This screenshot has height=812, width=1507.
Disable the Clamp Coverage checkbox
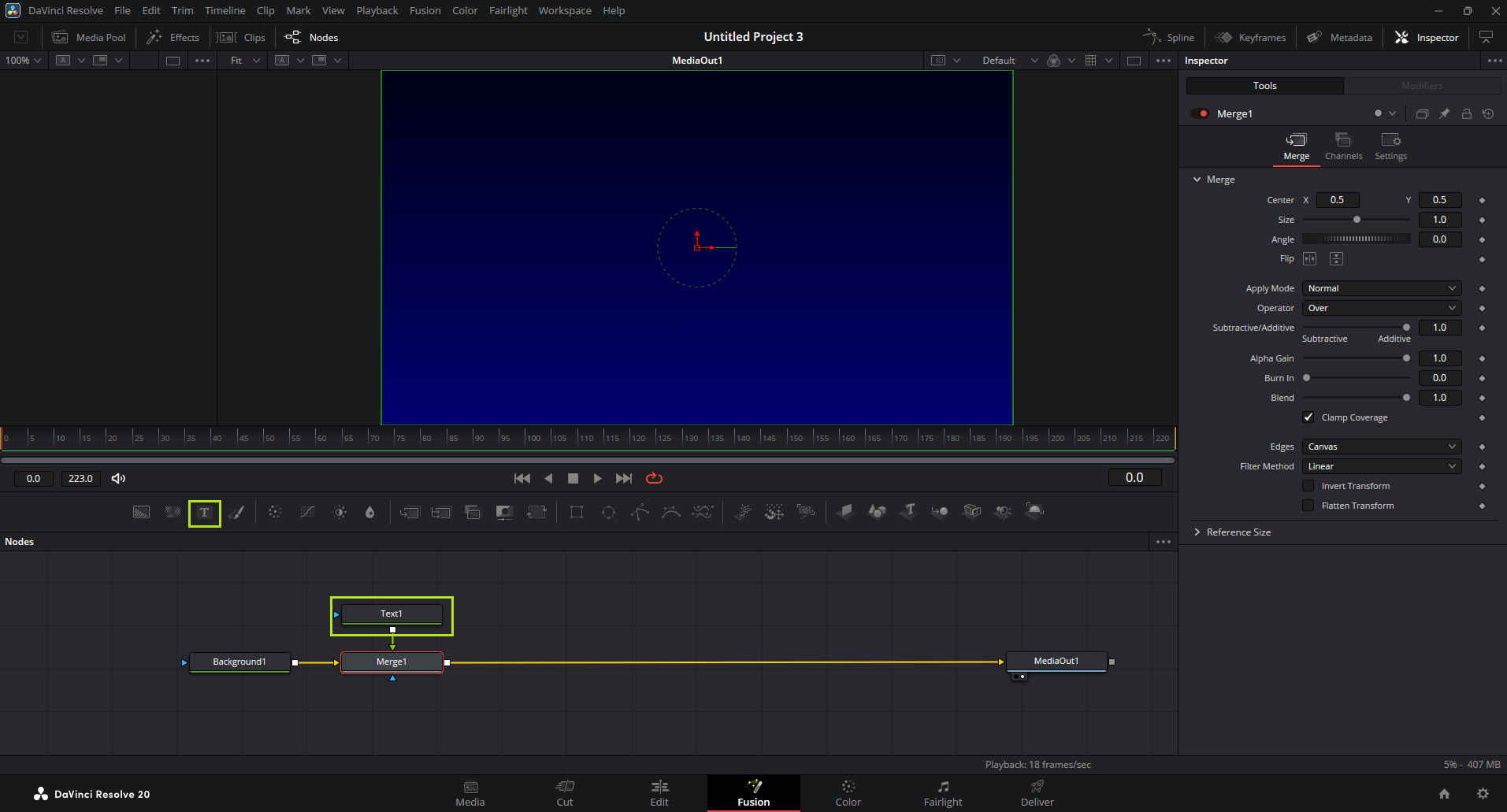point(1308,417)
